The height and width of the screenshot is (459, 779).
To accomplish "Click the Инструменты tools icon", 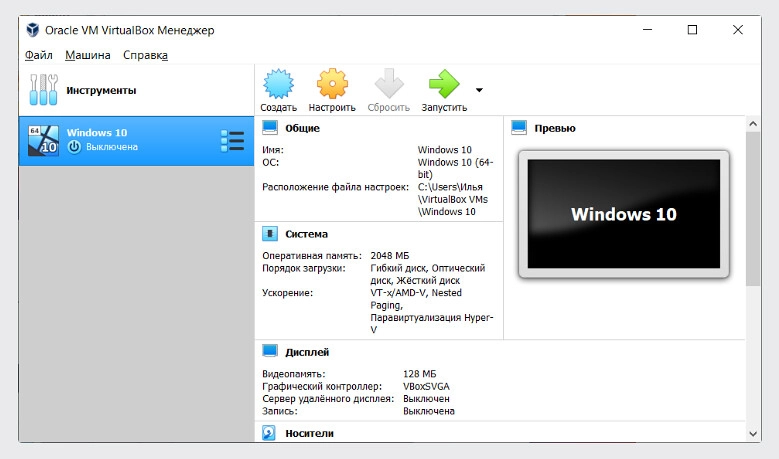I will pyautogui.click(x=43, y=90).
